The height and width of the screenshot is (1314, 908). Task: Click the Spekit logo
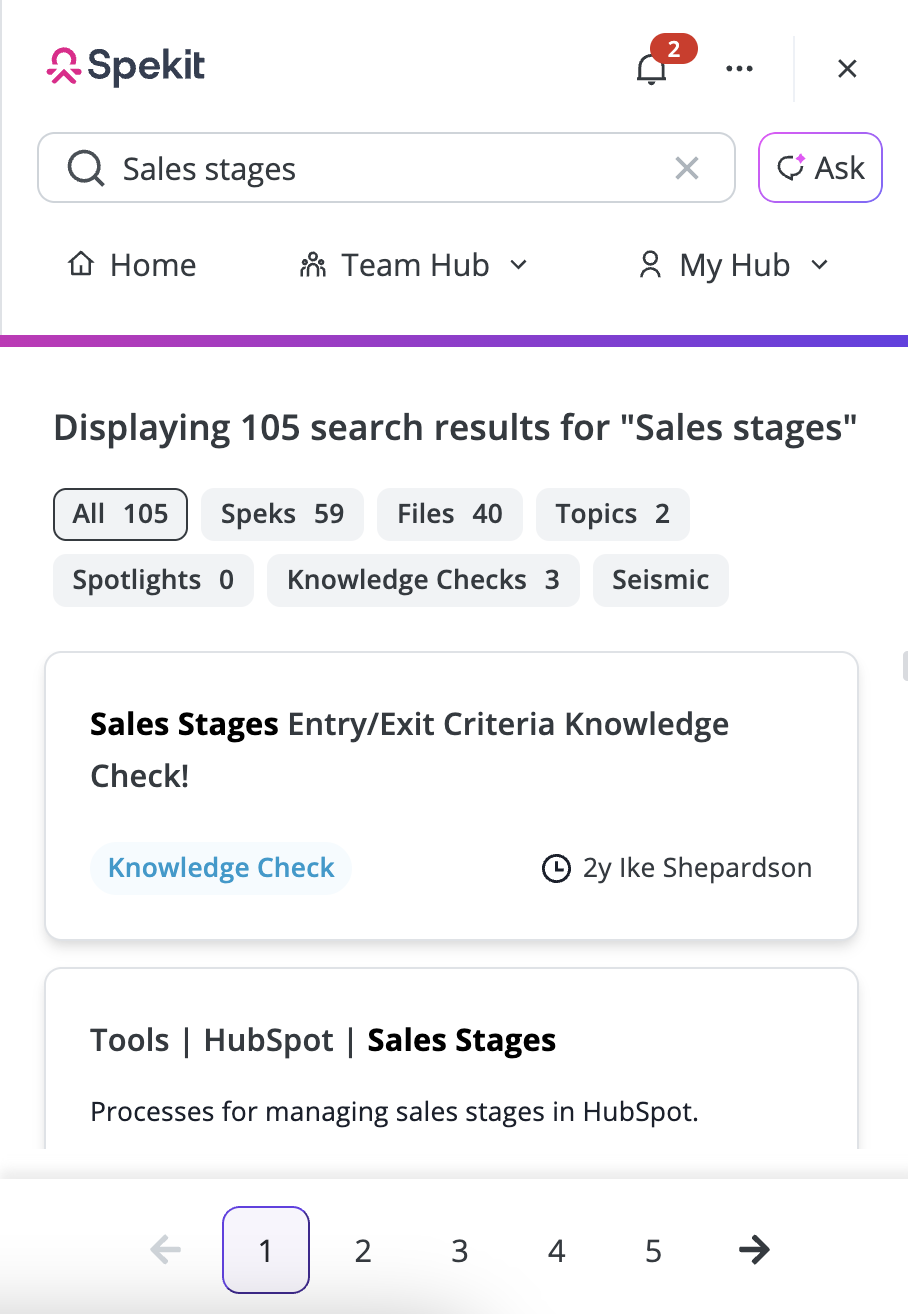(x=126, y=67)
